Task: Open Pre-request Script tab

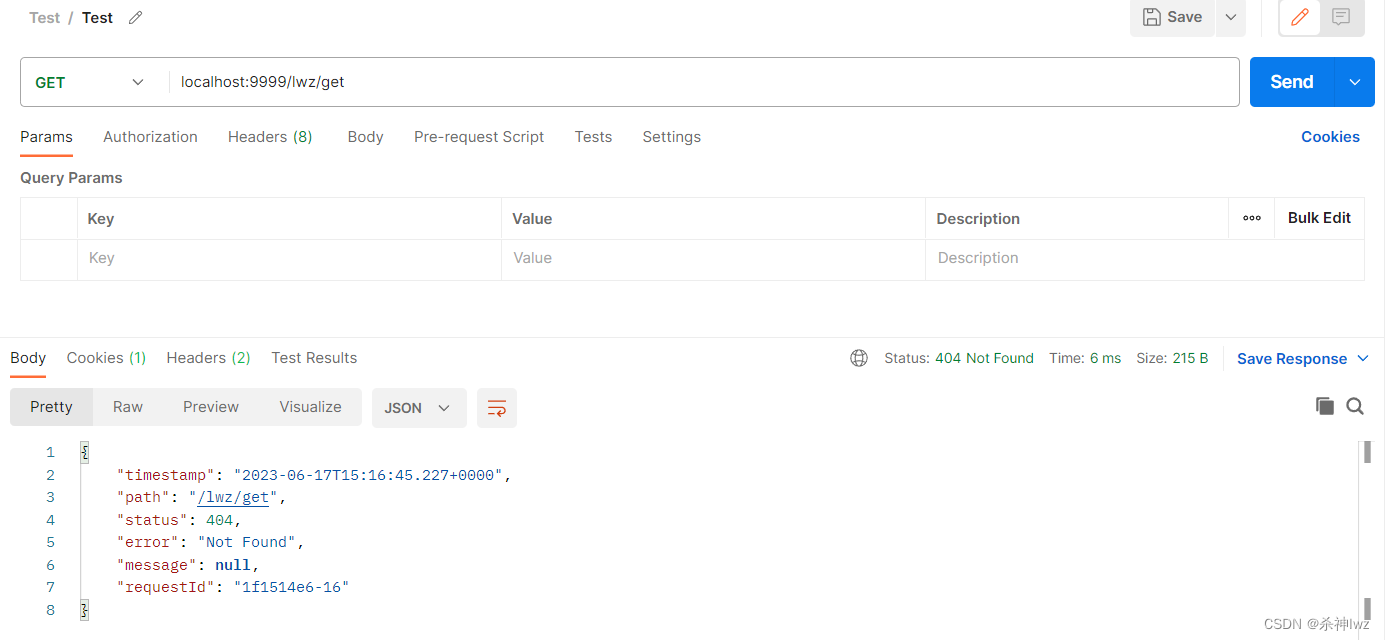Action: coord(479,137)
